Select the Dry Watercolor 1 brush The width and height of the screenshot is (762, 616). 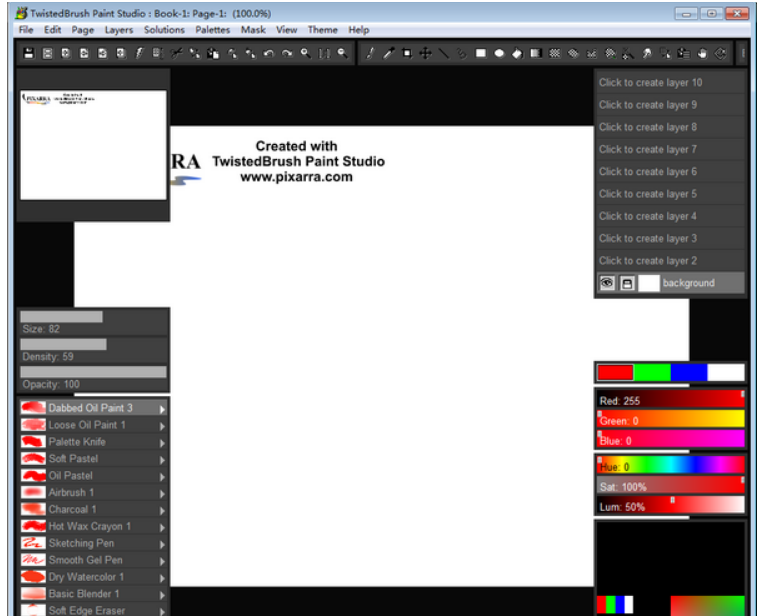click(93, 577)
